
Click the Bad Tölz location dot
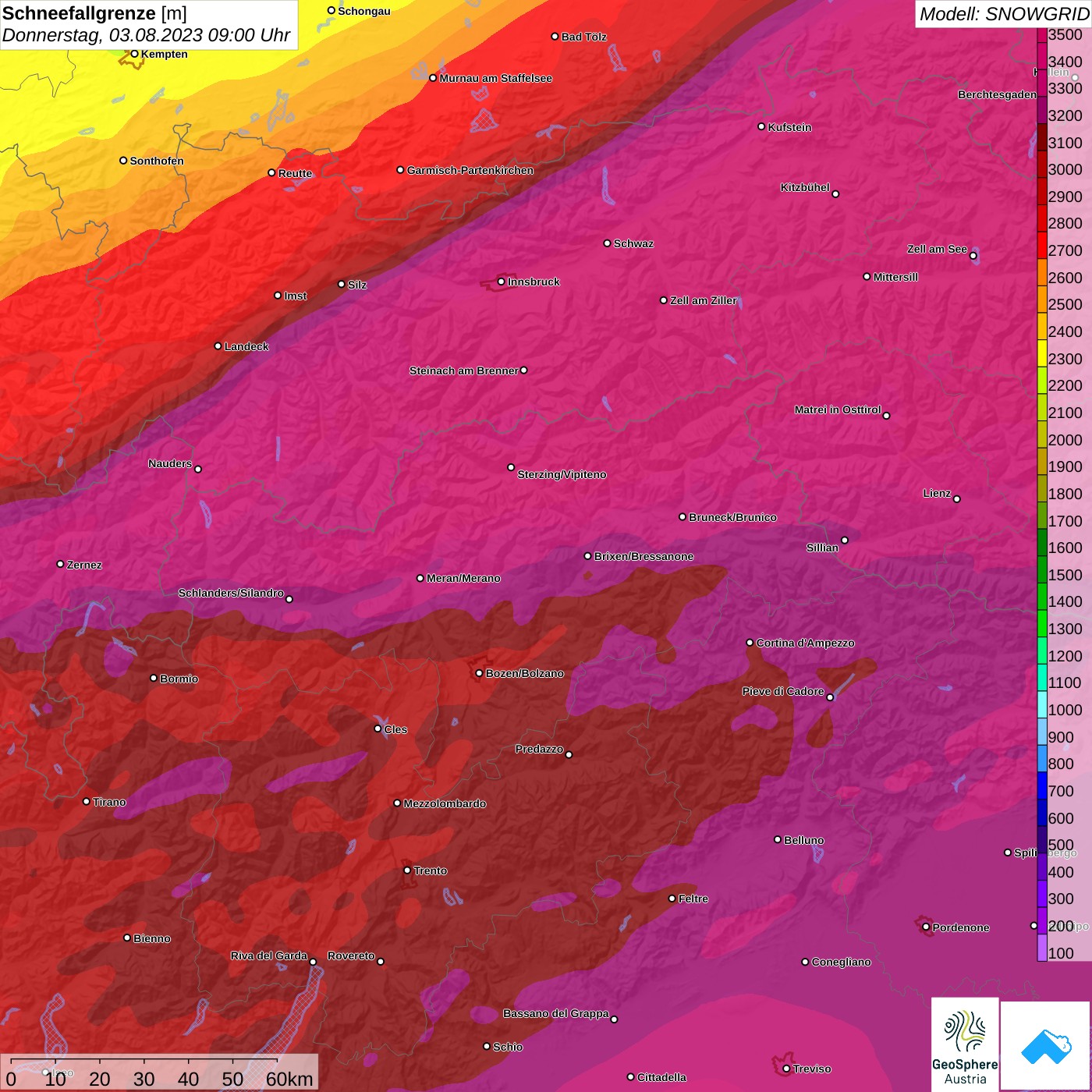coord(555,36)
